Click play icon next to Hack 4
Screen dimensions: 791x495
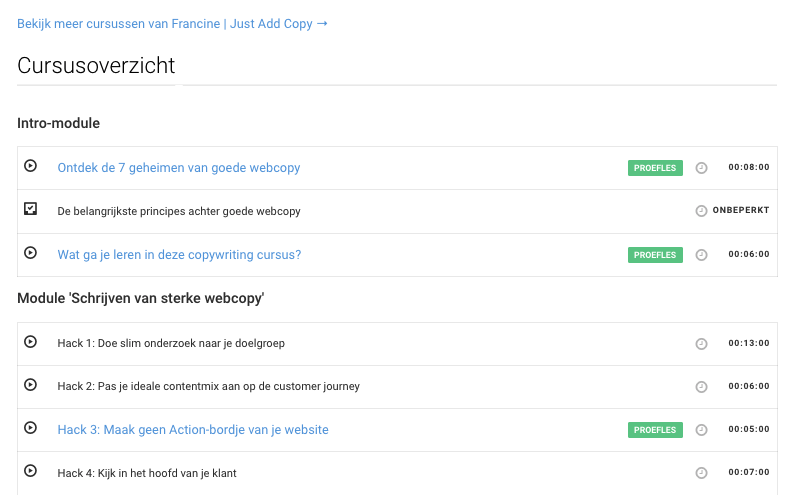(30, 470)
